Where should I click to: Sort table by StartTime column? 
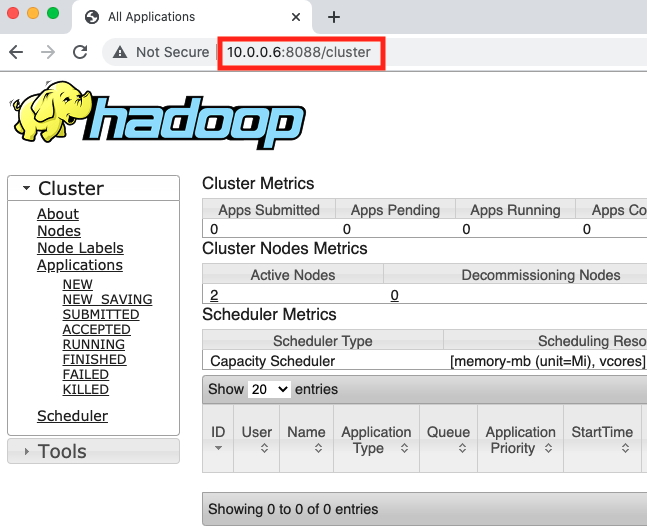point(602,439)
